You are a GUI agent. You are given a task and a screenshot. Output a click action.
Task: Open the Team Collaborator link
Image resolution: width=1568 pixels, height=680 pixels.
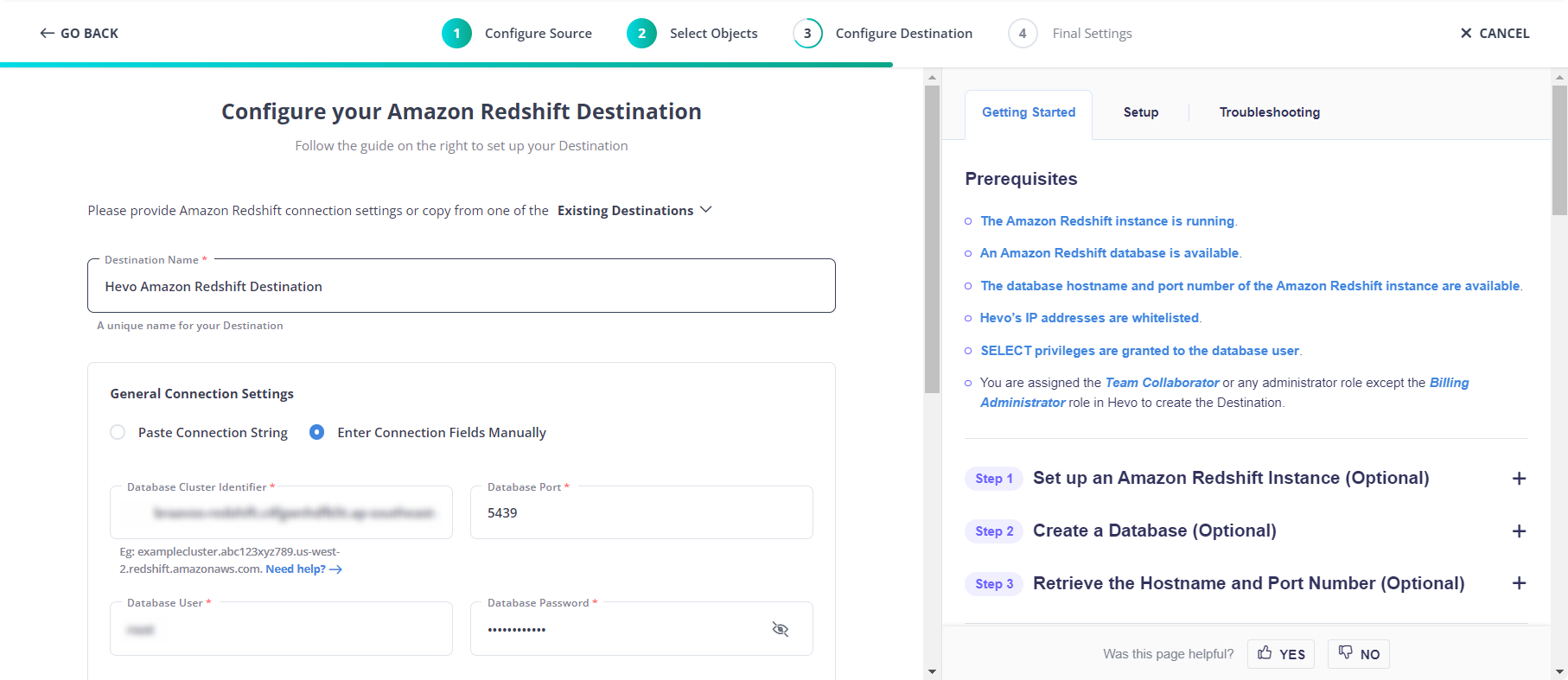click(1162, 383)
